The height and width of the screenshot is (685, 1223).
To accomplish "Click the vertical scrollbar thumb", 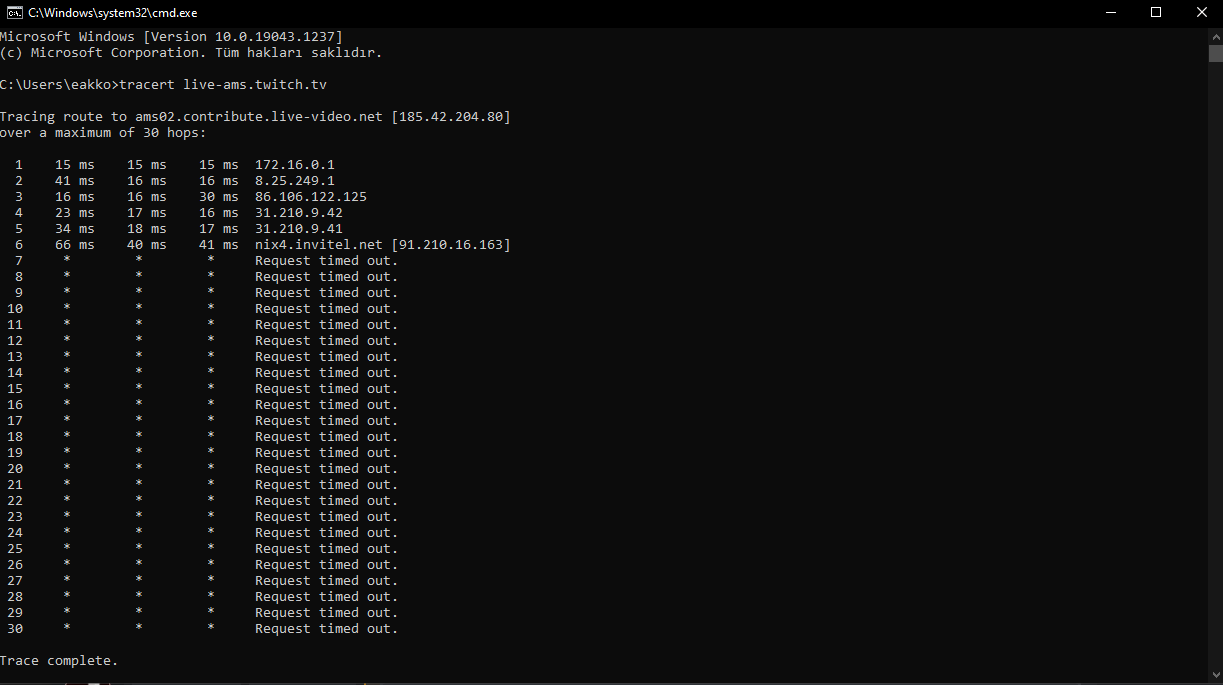I will [1215, 54].
